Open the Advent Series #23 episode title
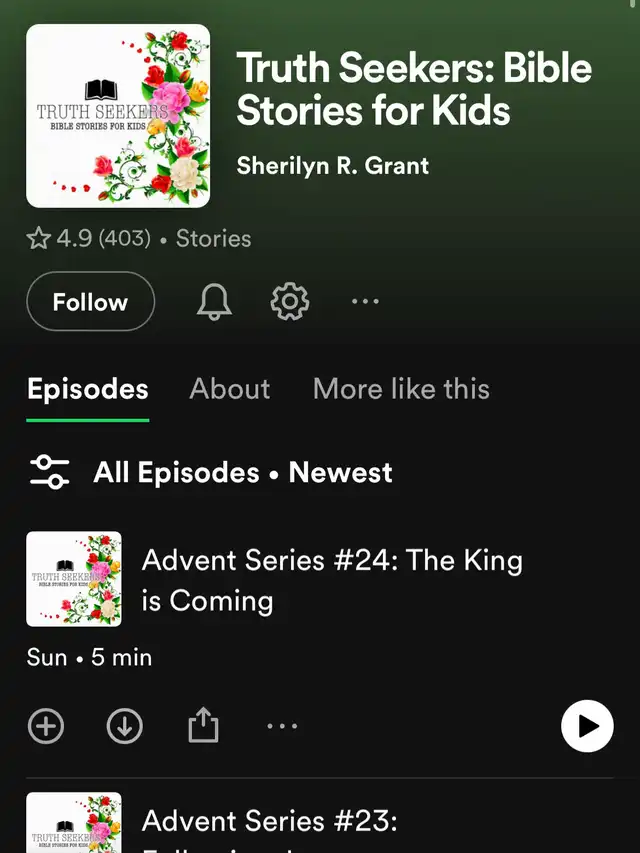 269,821
